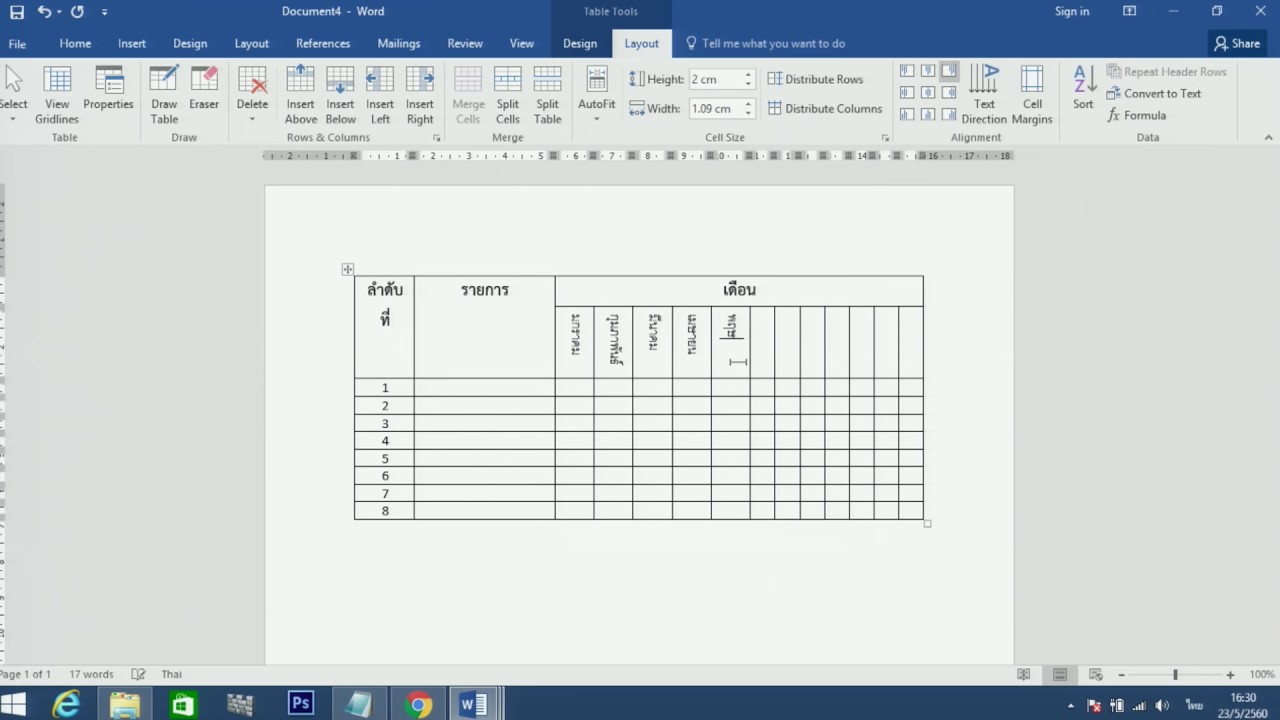The width and height of the screenshot is (1280, 720).
Task: Click Distribute Rows
Action: pyautogui.click(x=815, y=79)
